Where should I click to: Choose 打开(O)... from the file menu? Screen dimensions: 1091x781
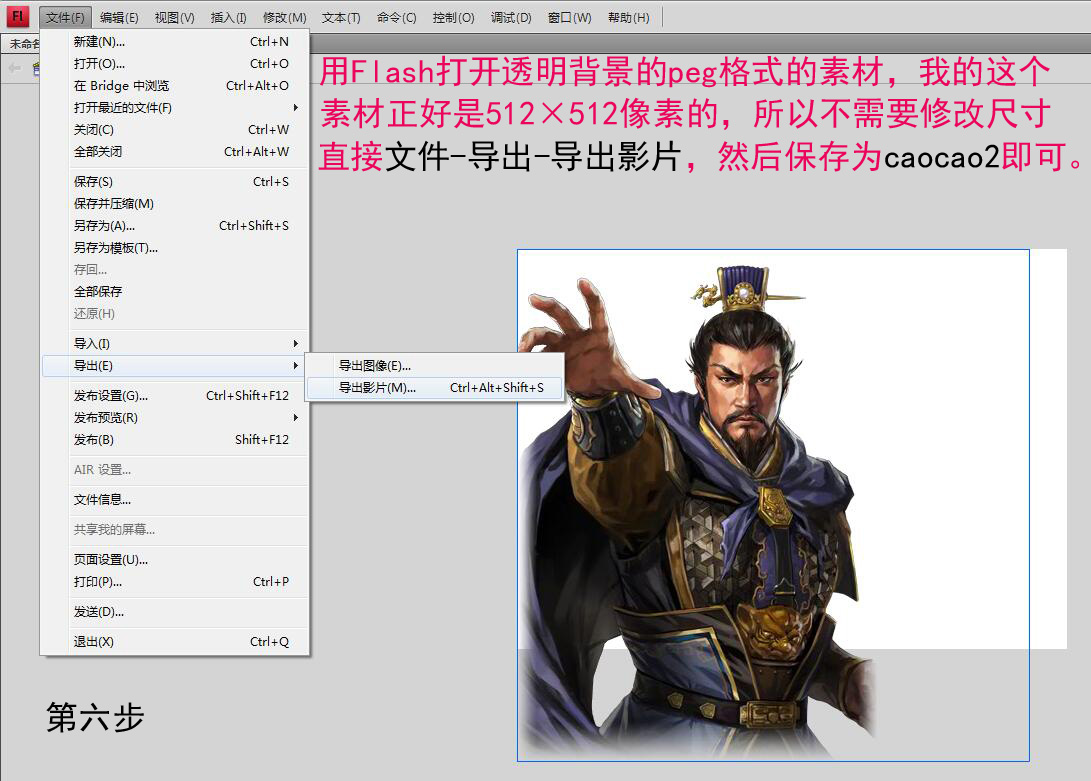(175, 63)
